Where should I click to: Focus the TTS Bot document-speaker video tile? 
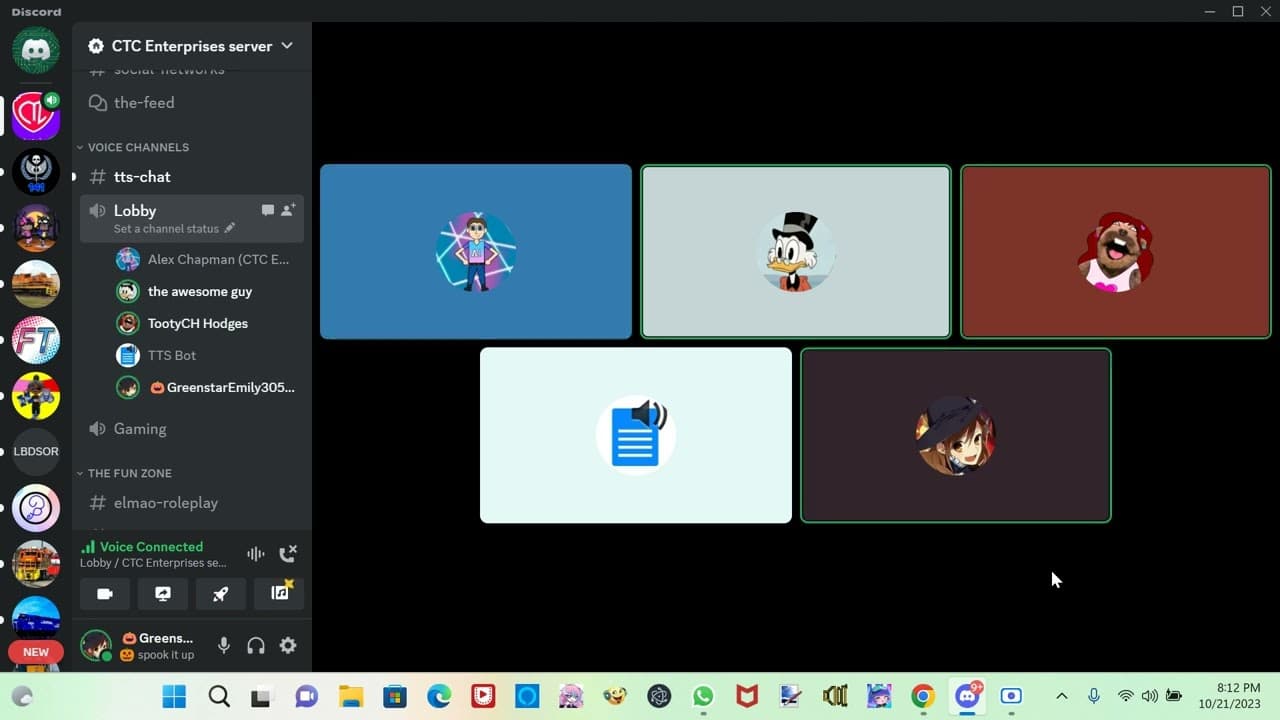636,435
